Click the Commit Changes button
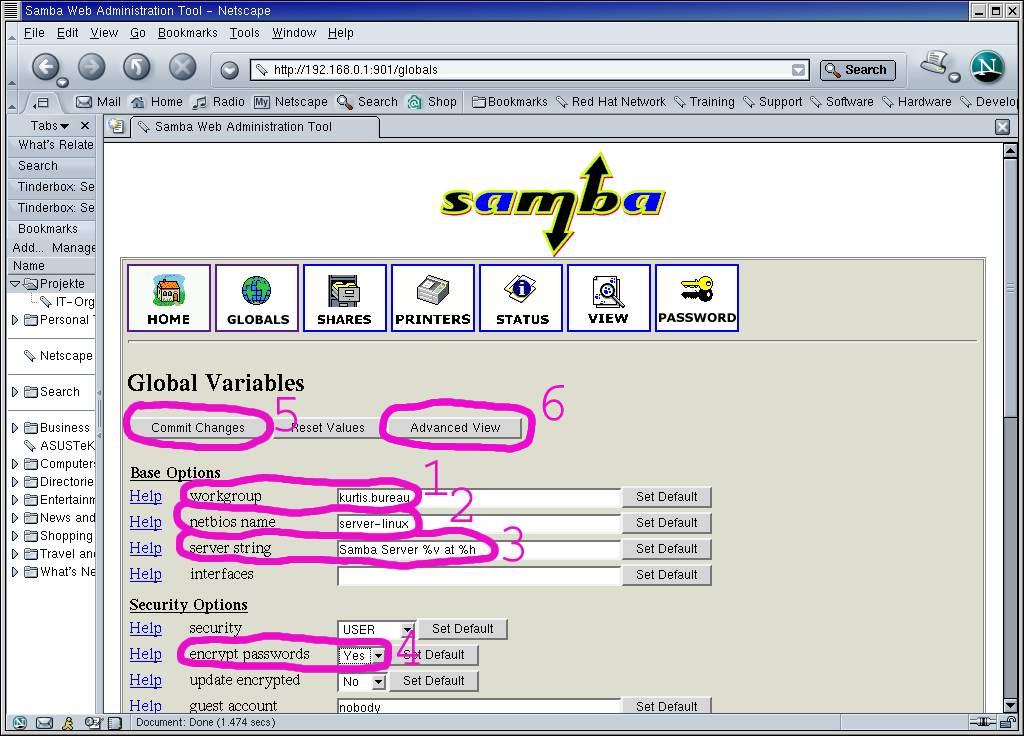This screenshot has height=736, width=1024. click(198, 428)
